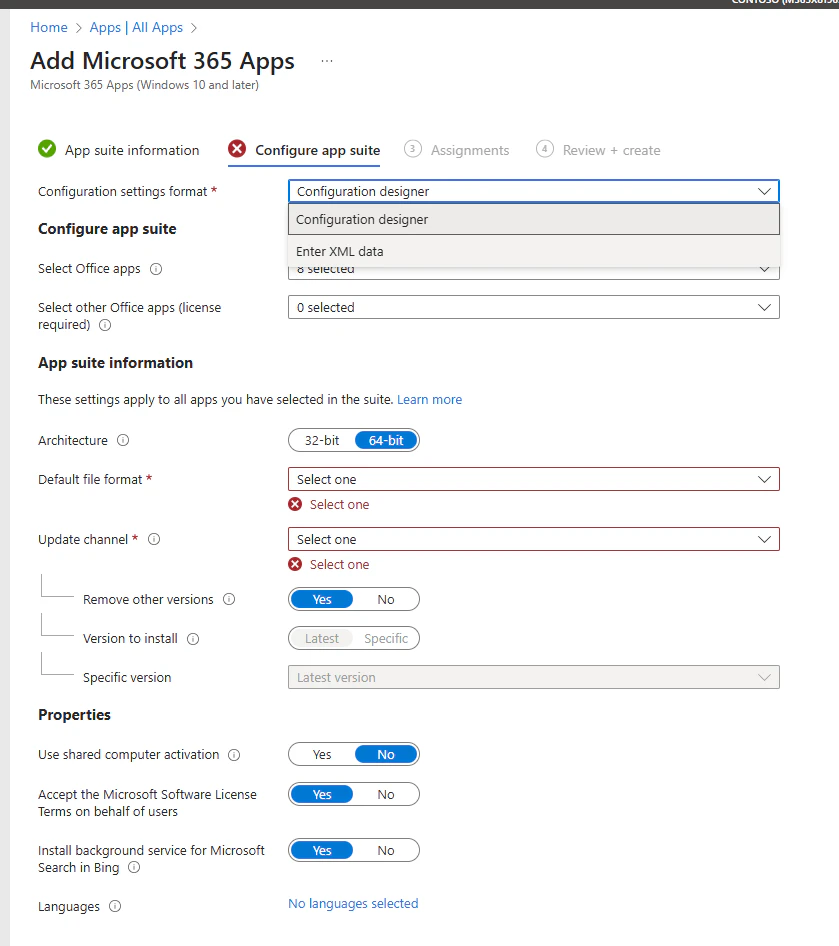839x946 pixels.
Task: Click shared computer activation info icon
Action: tap(234, 755)
